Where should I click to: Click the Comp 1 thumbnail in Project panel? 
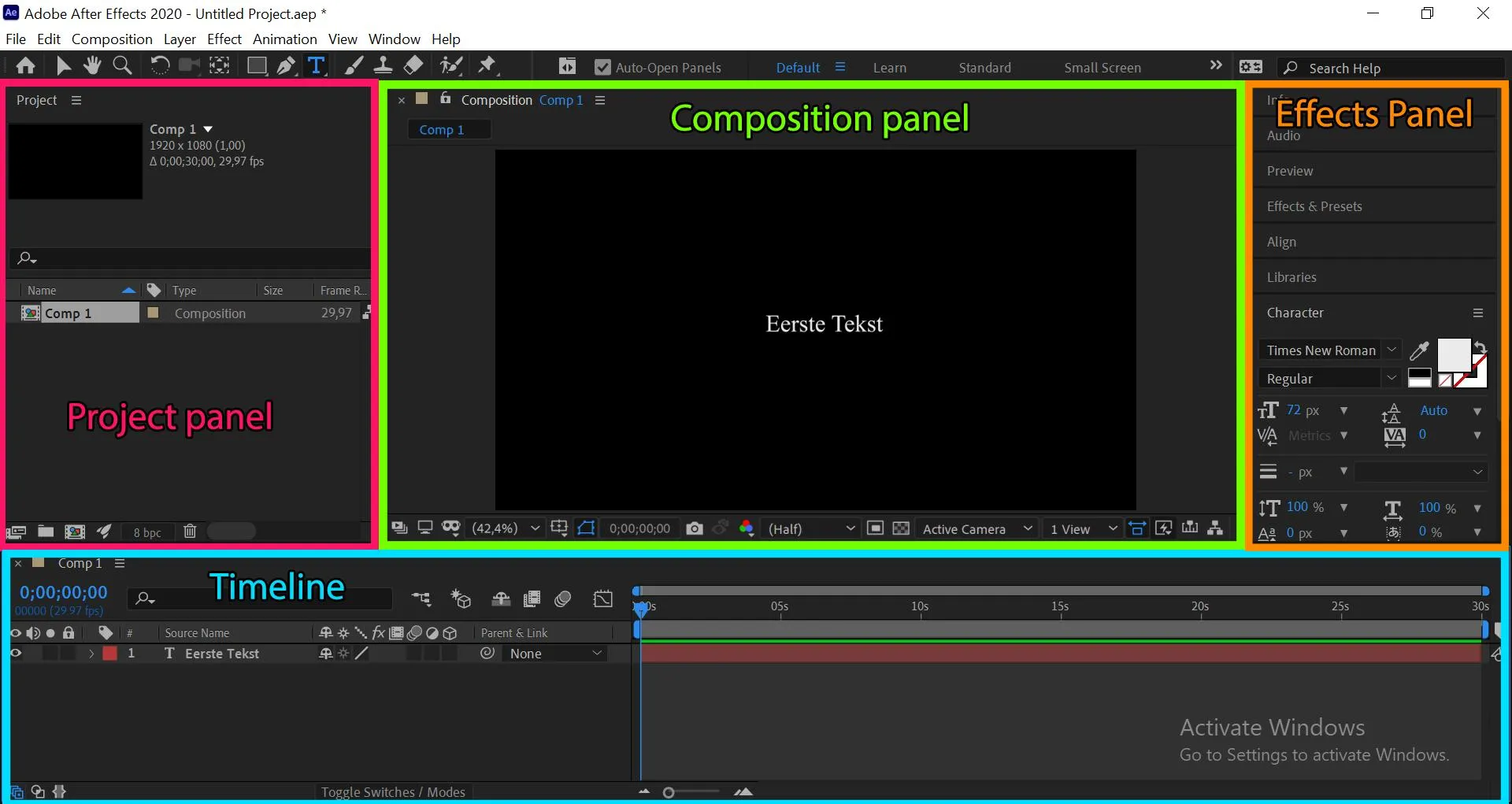click(x=76, y=161)
